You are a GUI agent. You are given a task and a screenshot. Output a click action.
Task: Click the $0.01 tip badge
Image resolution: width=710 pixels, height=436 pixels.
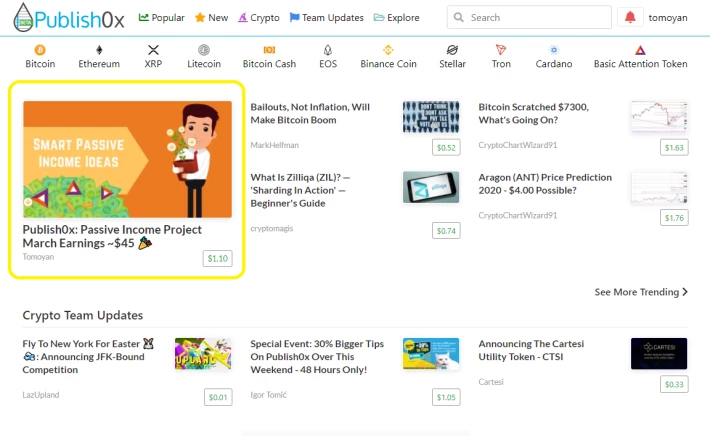pos(218,397)
